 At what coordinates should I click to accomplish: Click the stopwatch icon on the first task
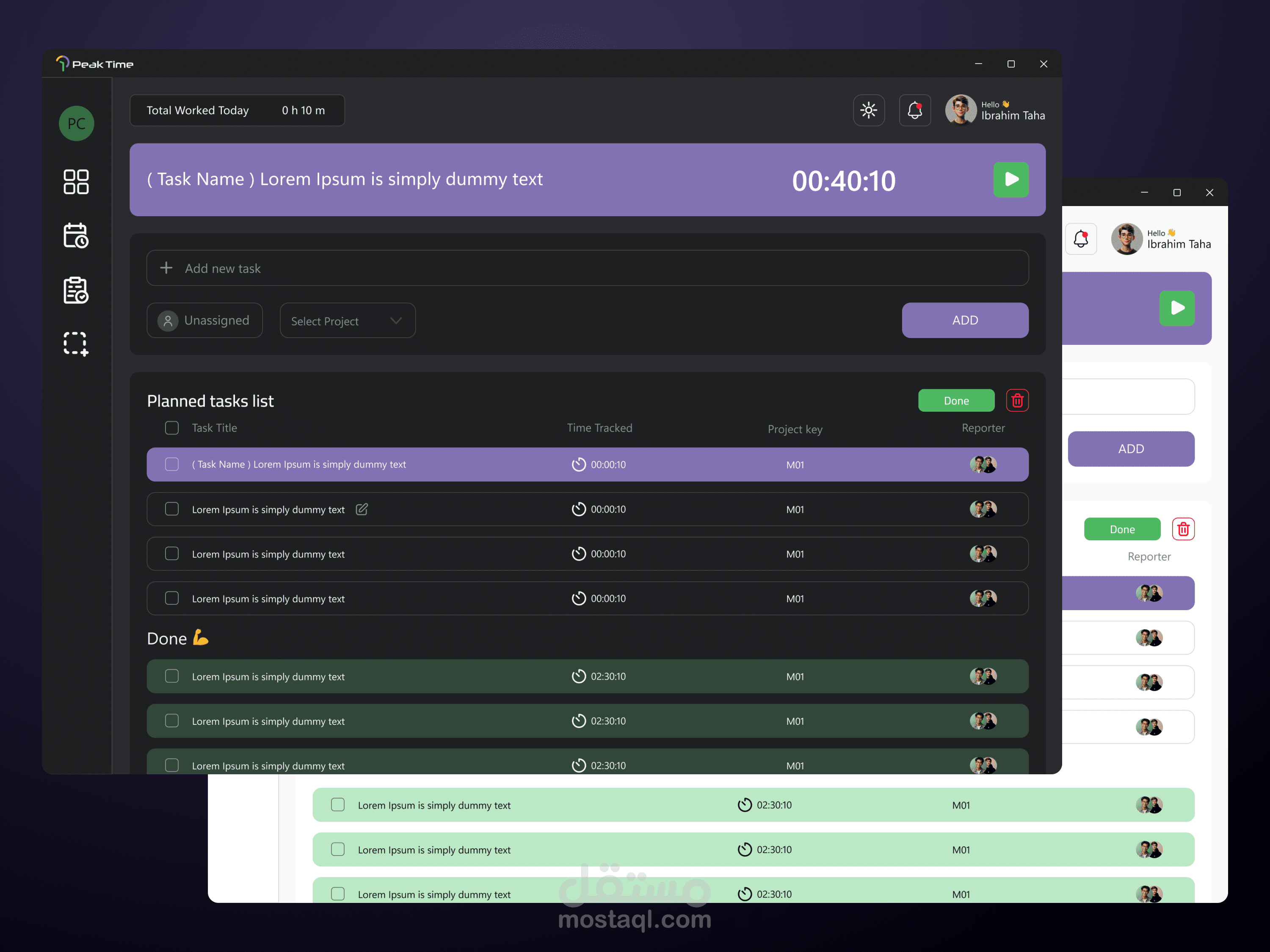(578, 464)
